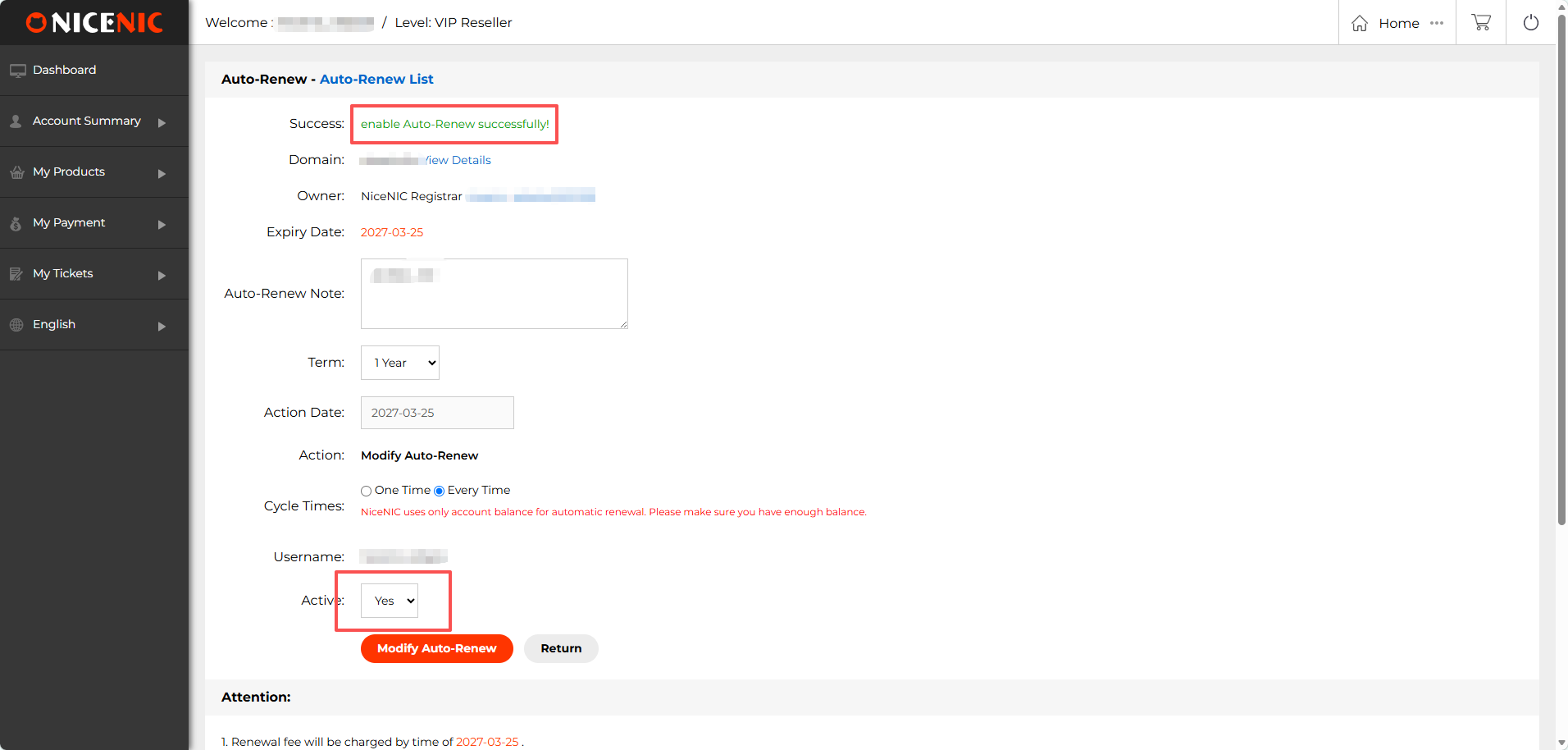Screen dimensions: 1568x750
Task: Expand My Tickets submenu arrow
Action: coord(162,276)
